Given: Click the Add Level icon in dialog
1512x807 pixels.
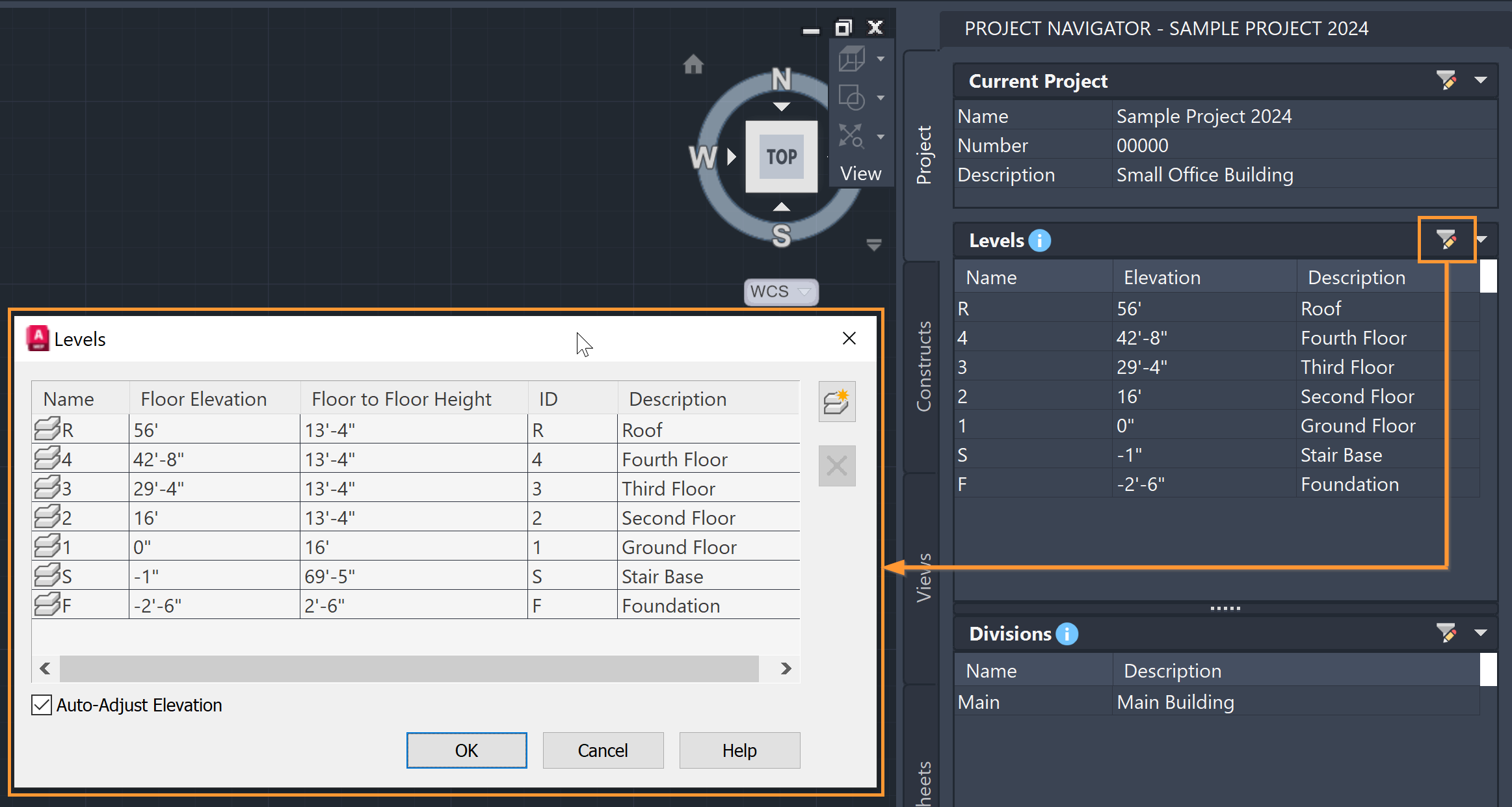Looking at the screenshot, I should coord(836,402).
